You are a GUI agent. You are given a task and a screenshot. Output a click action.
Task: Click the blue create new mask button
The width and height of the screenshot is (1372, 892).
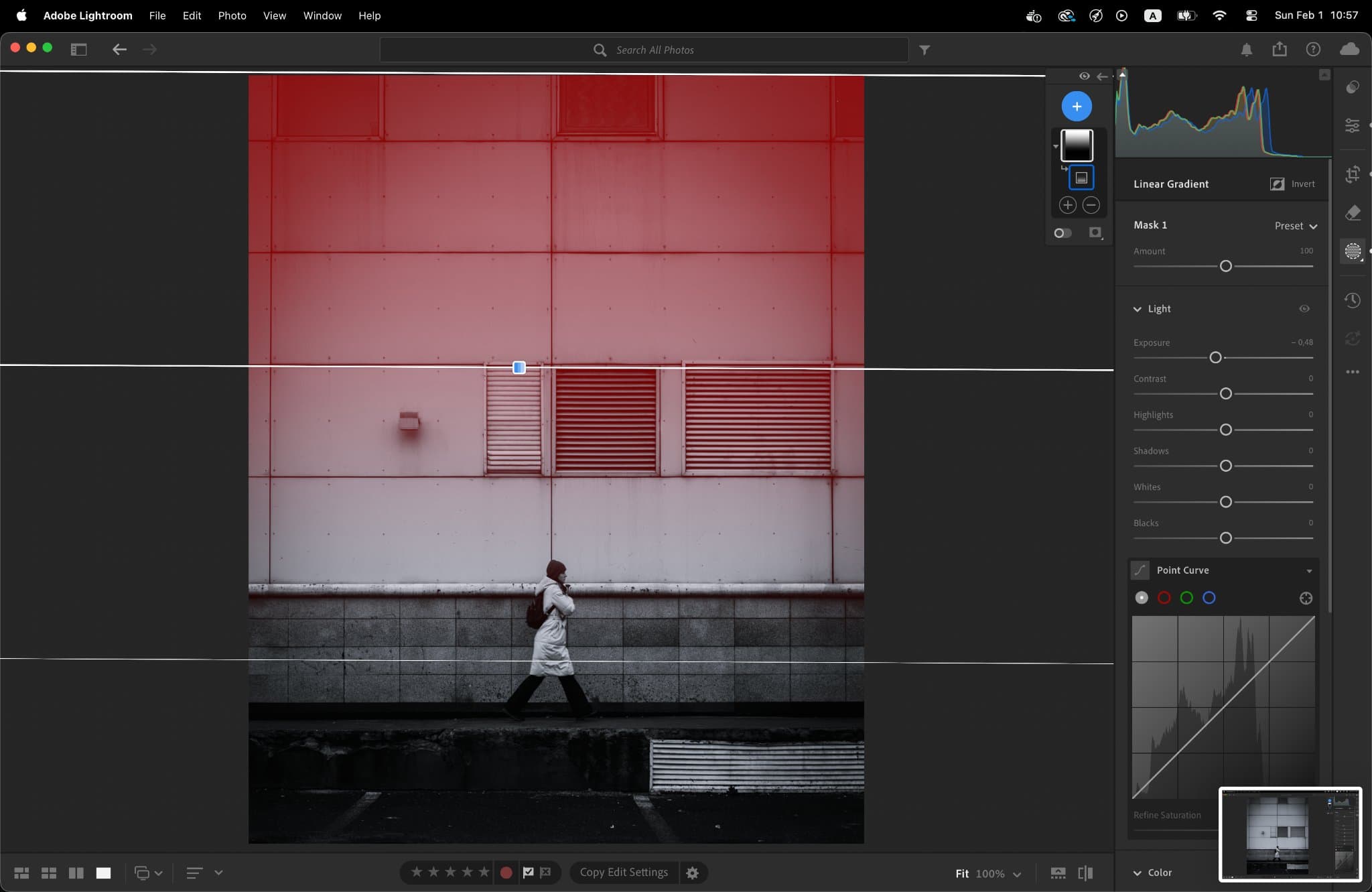point(1077,106)
